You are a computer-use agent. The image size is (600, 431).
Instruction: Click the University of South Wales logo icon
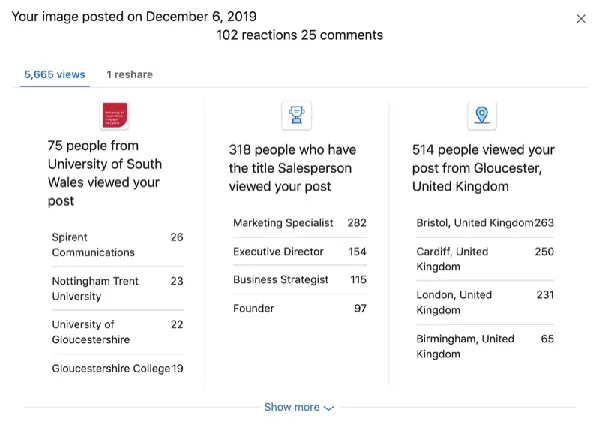tap(114, 115)
